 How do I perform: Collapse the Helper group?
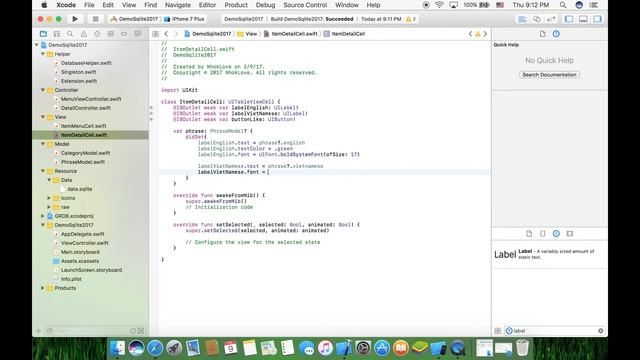43,54
